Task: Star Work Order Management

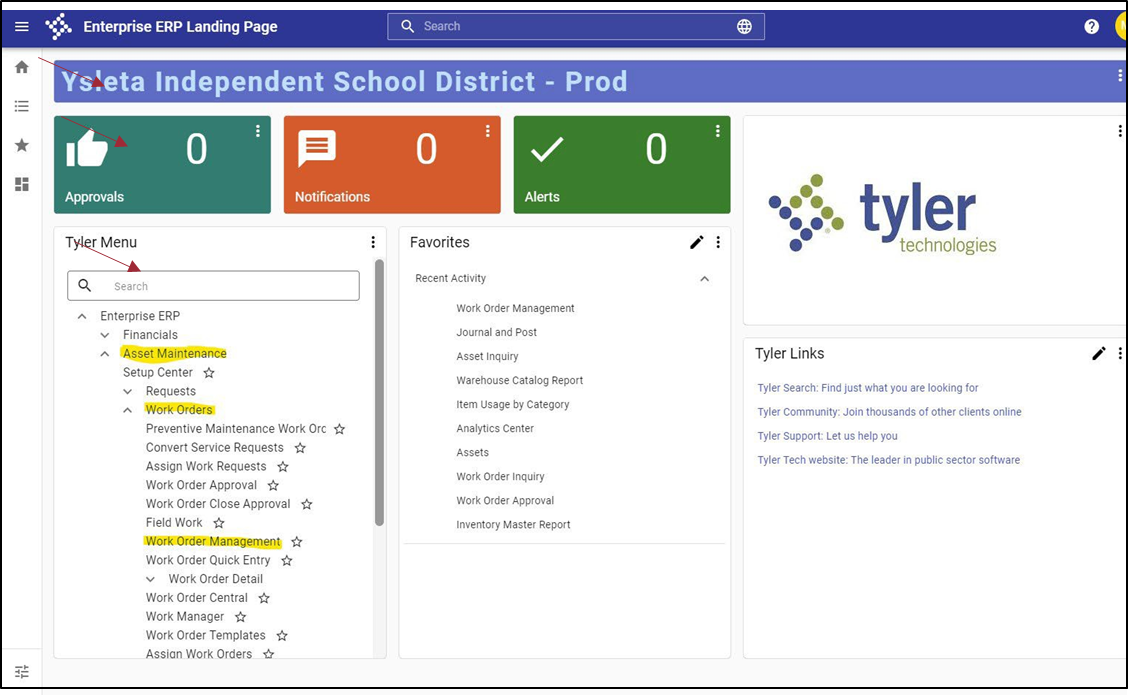Action: click(296, 542)
